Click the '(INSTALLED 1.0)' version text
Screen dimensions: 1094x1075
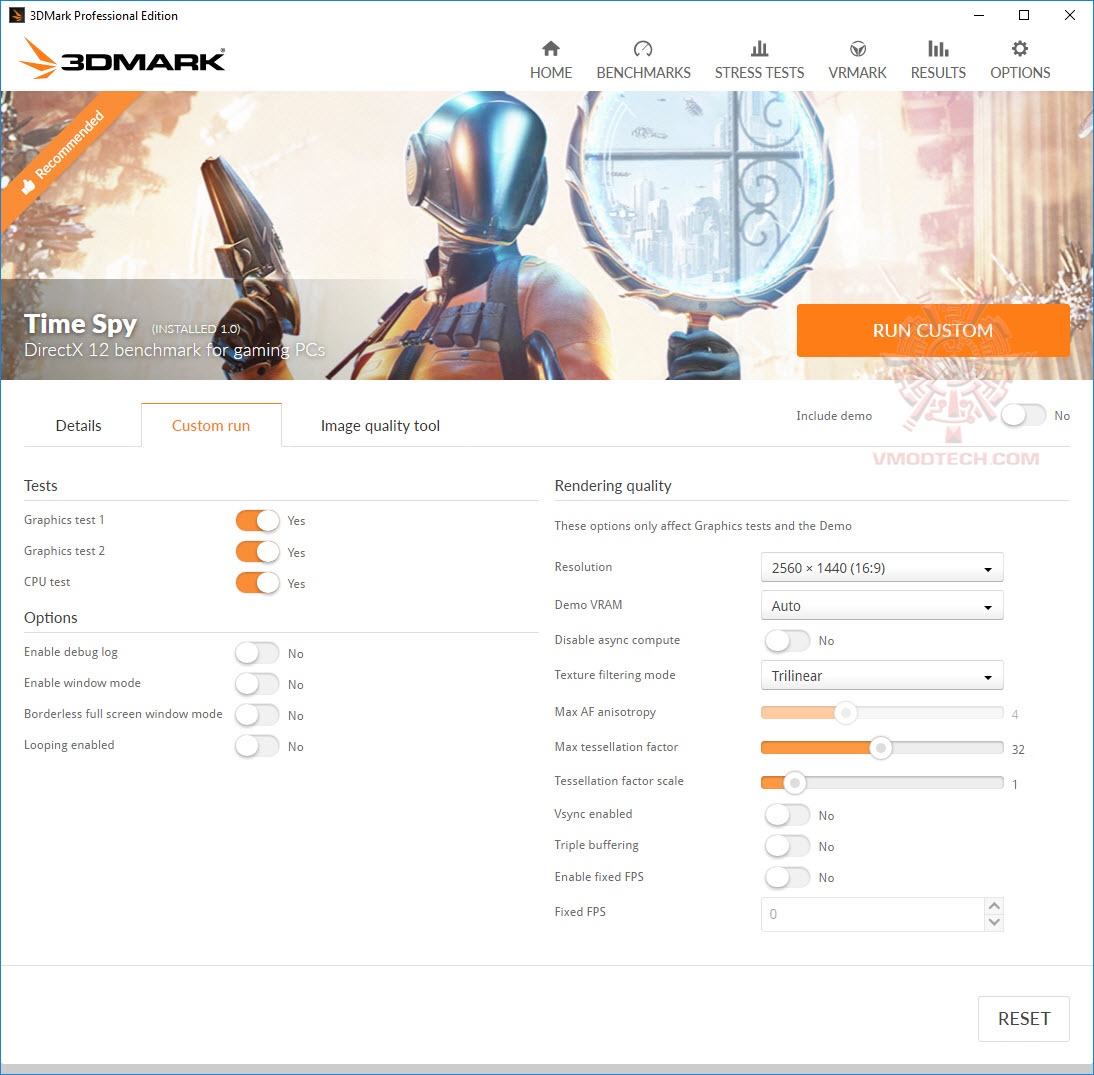(x=196, y=329)
